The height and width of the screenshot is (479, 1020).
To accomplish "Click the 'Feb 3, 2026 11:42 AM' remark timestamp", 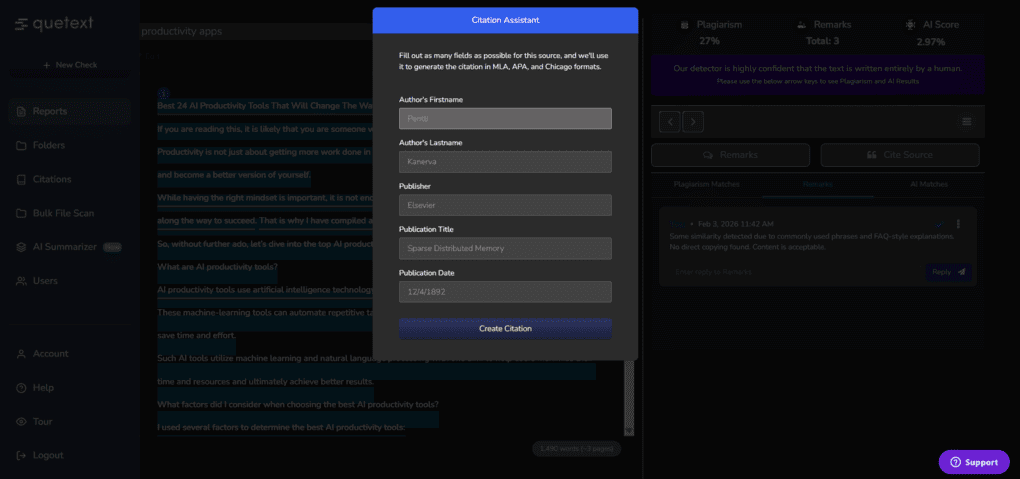I will pyautogui.click(x=736, y=224).
